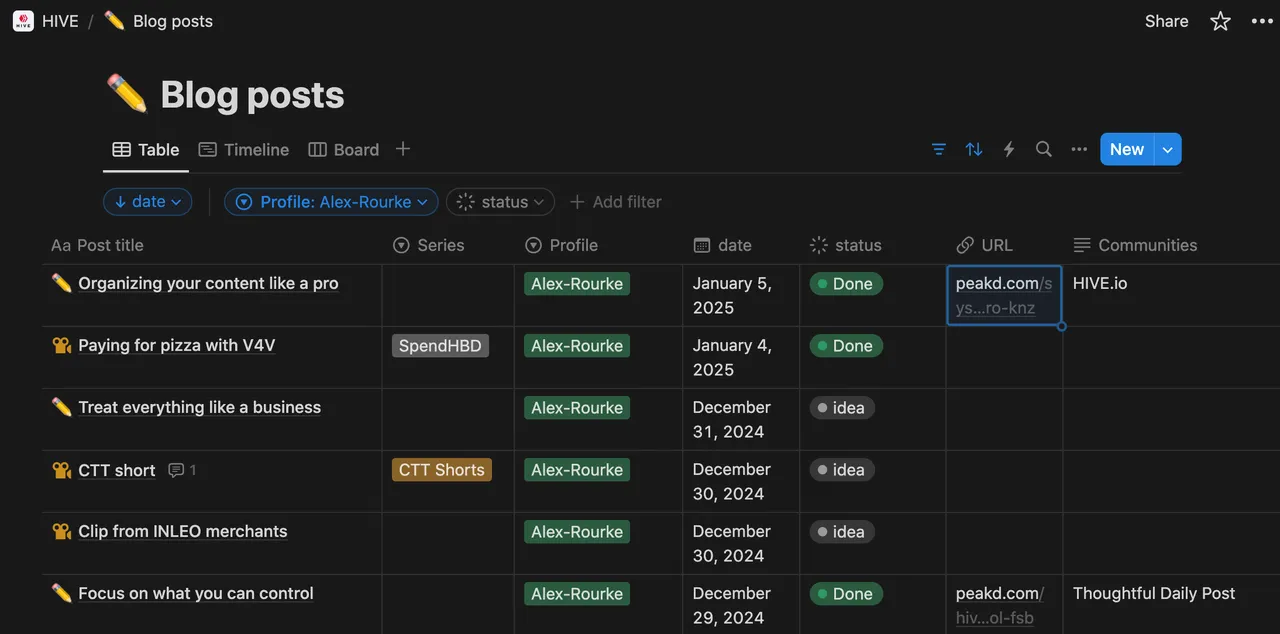Click the search magnifier icon

(1044, 149)
